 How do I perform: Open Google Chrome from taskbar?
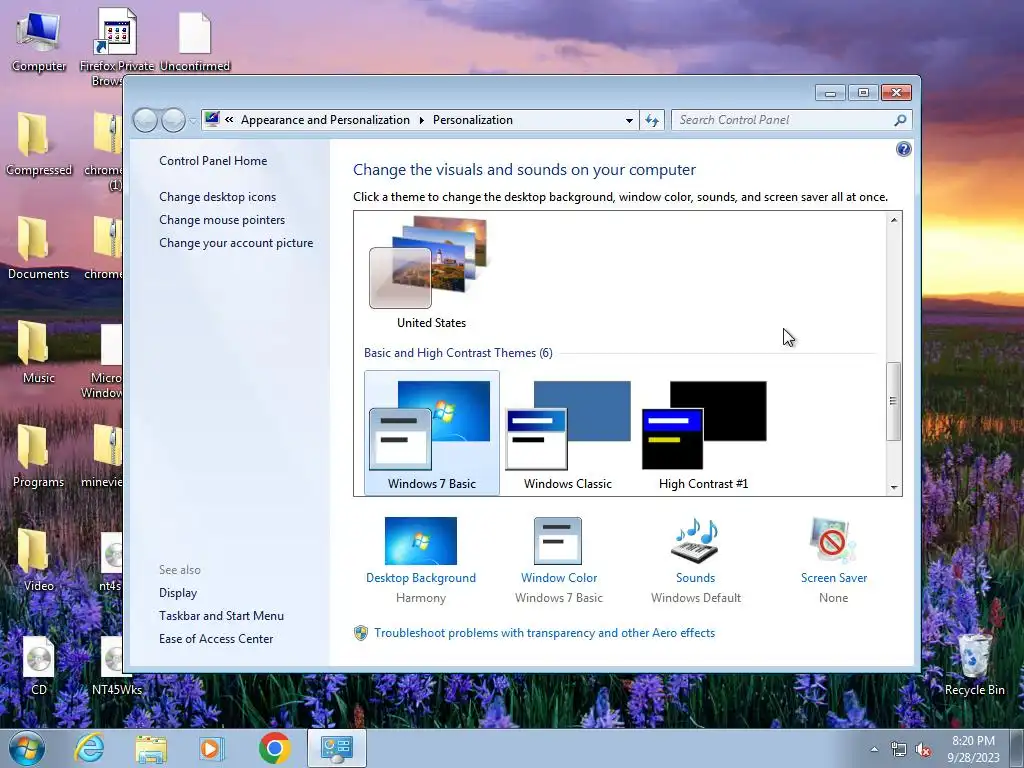point(274,748)
